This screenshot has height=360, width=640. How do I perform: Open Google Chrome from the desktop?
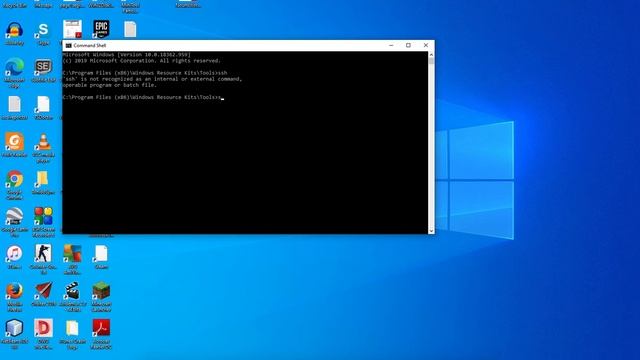tap(14, 179)
